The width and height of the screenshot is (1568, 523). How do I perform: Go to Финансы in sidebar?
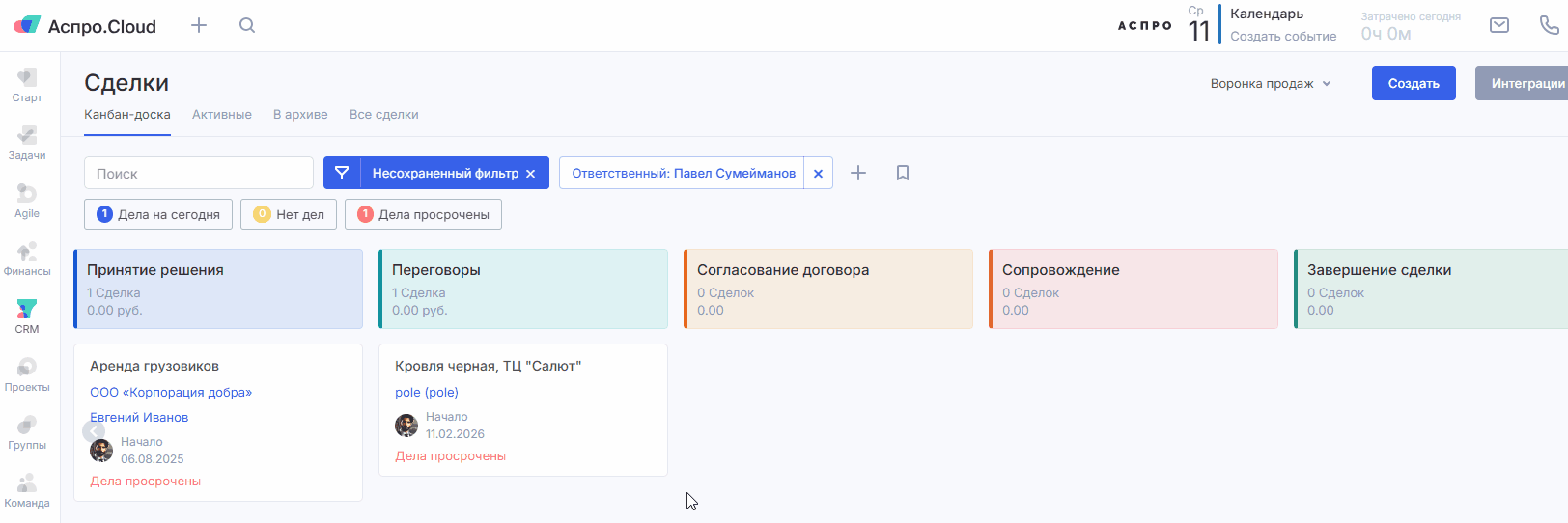[x=27, y=258]
